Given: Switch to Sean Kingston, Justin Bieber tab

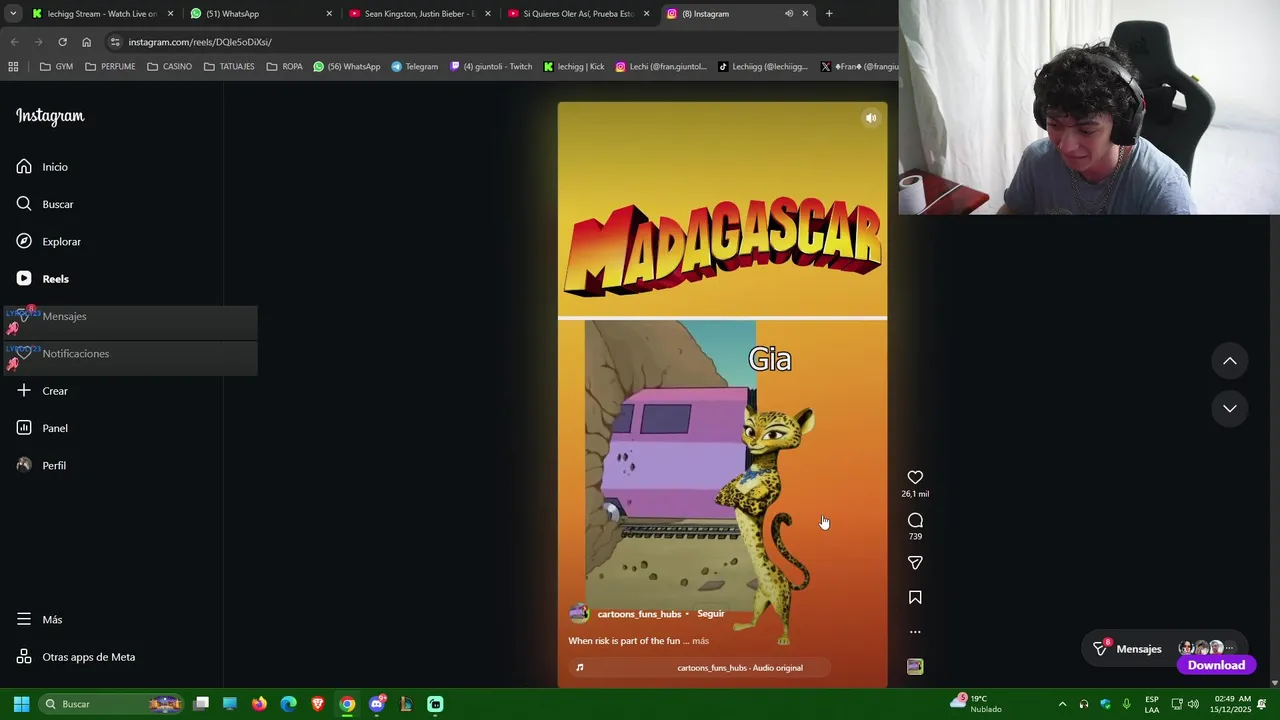Looking at the screenshot, I should click(418, 14).
